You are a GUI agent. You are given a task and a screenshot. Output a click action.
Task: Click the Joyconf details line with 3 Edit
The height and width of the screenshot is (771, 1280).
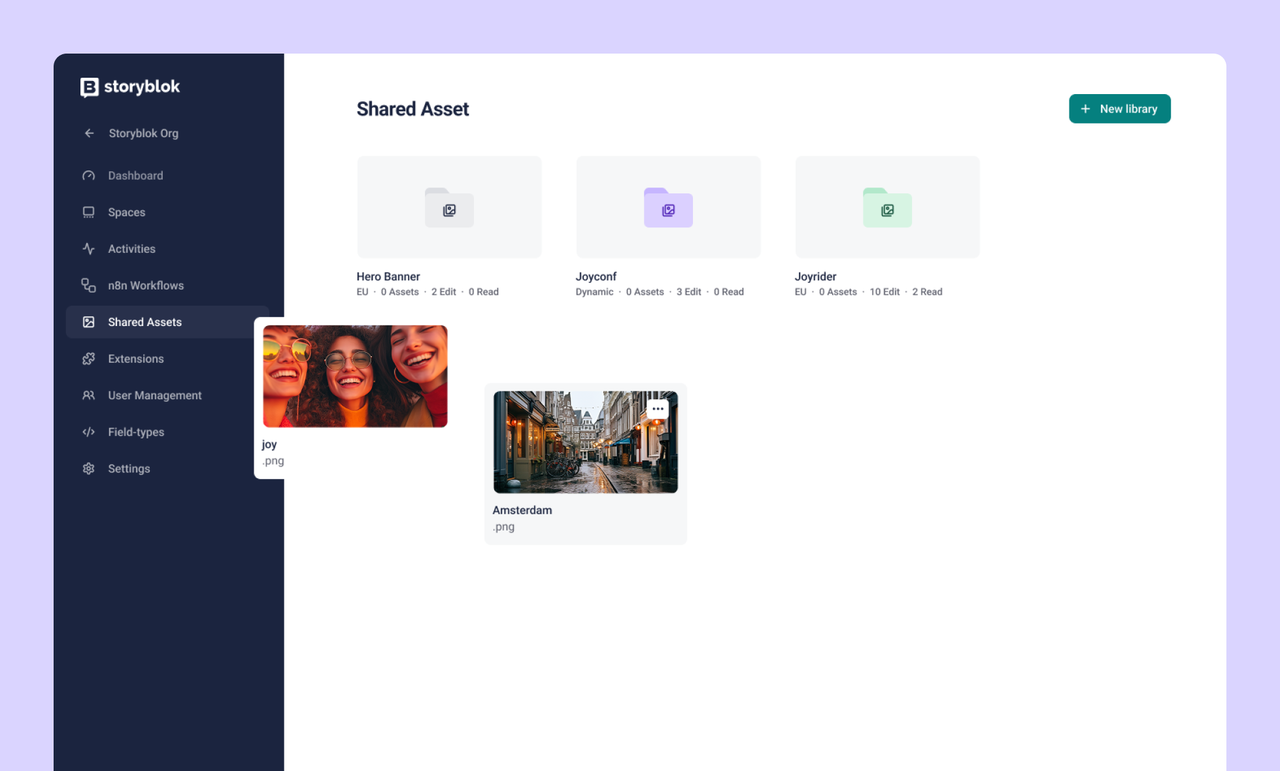click(660, 292)
